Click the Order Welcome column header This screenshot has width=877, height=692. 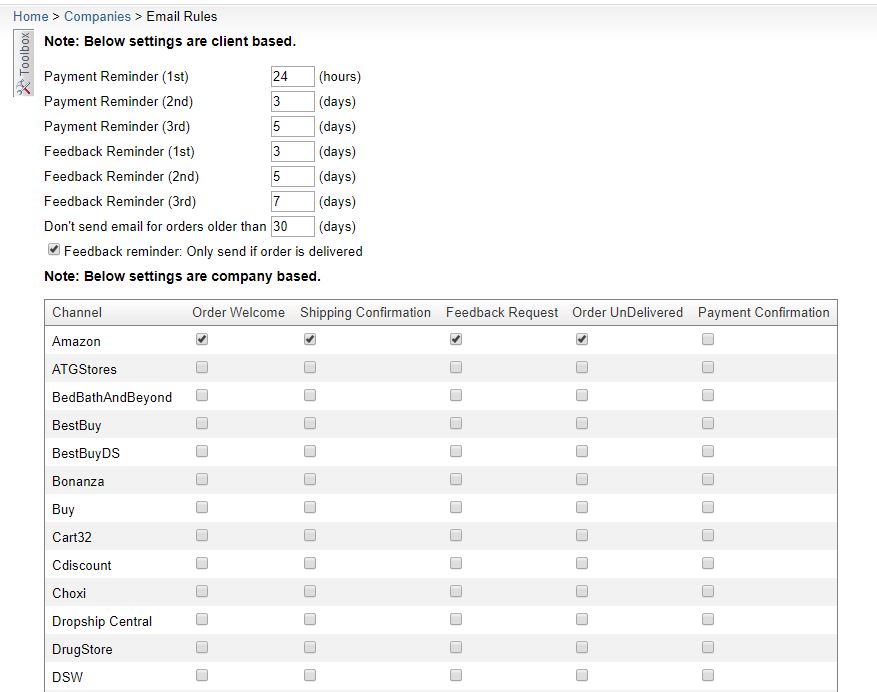click(238, 312)
